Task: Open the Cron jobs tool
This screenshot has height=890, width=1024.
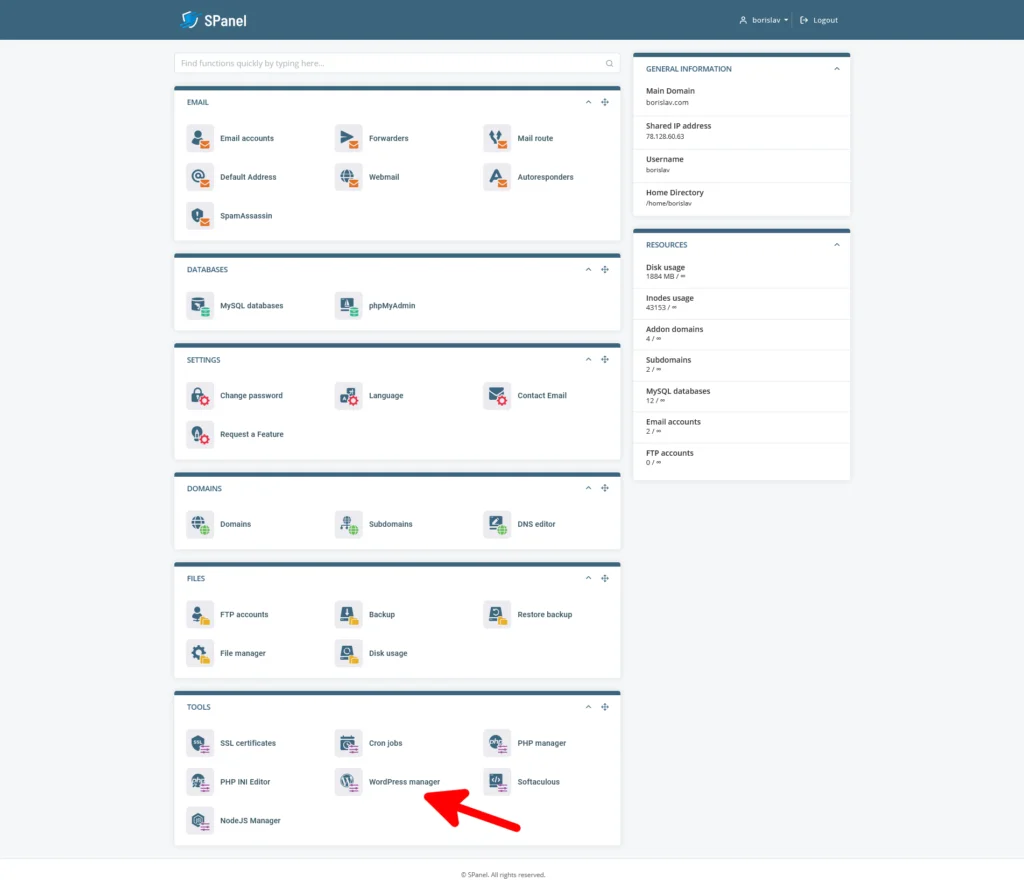Action: (387, 743)
